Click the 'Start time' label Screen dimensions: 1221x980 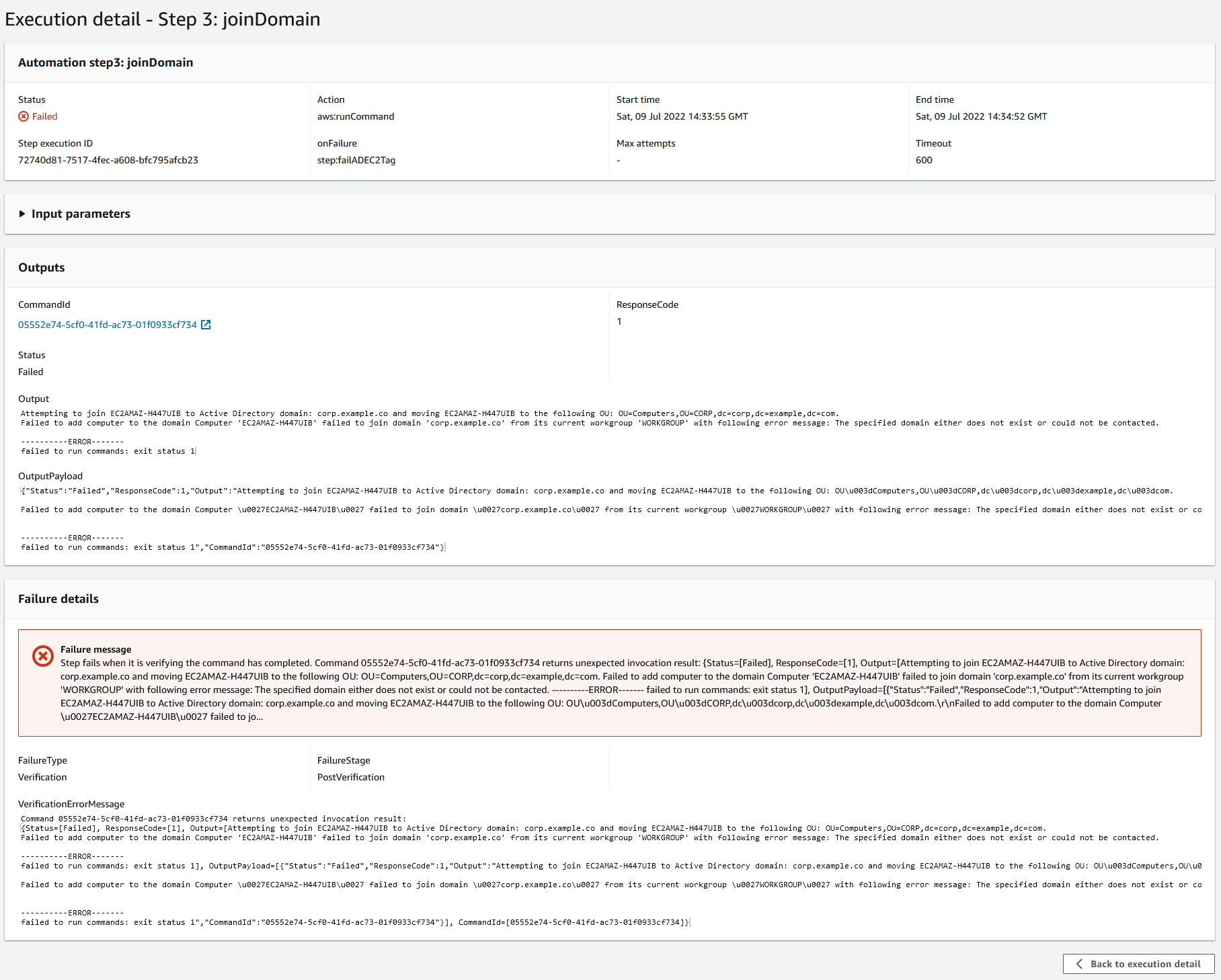638,99
